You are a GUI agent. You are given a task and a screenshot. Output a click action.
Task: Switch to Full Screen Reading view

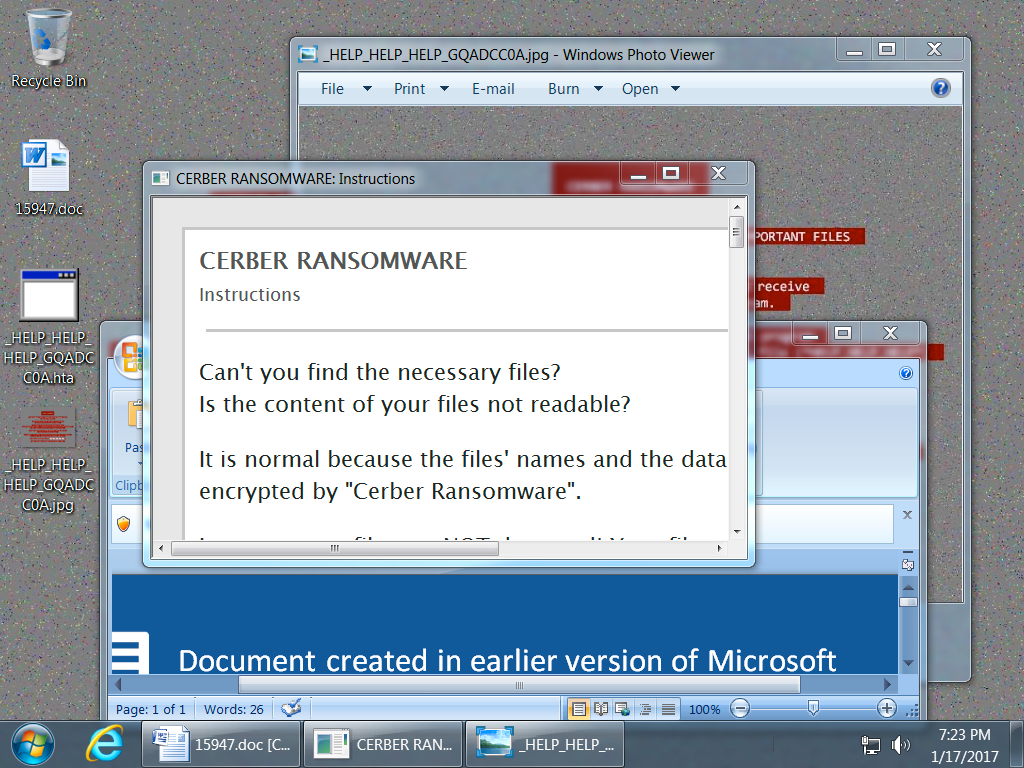coord(601,709)
